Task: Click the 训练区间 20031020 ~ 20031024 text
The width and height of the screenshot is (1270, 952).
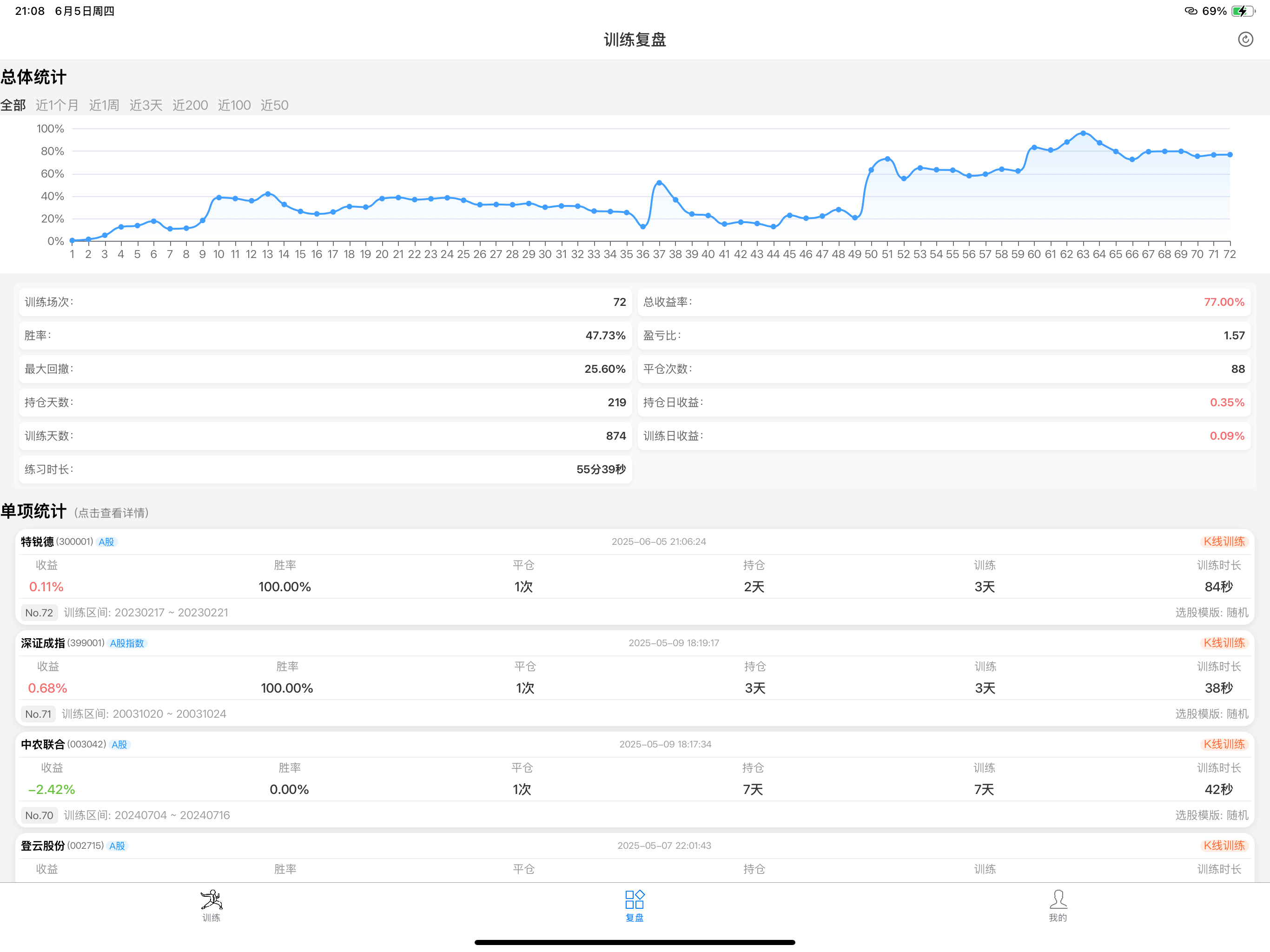Action: point(144,714)
